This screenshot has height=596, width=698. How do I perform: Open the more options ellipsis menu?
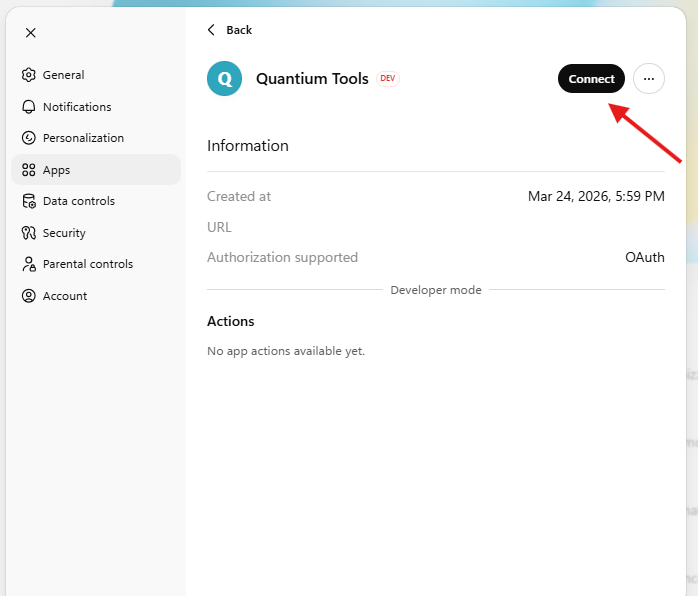(x=649, y=79)
